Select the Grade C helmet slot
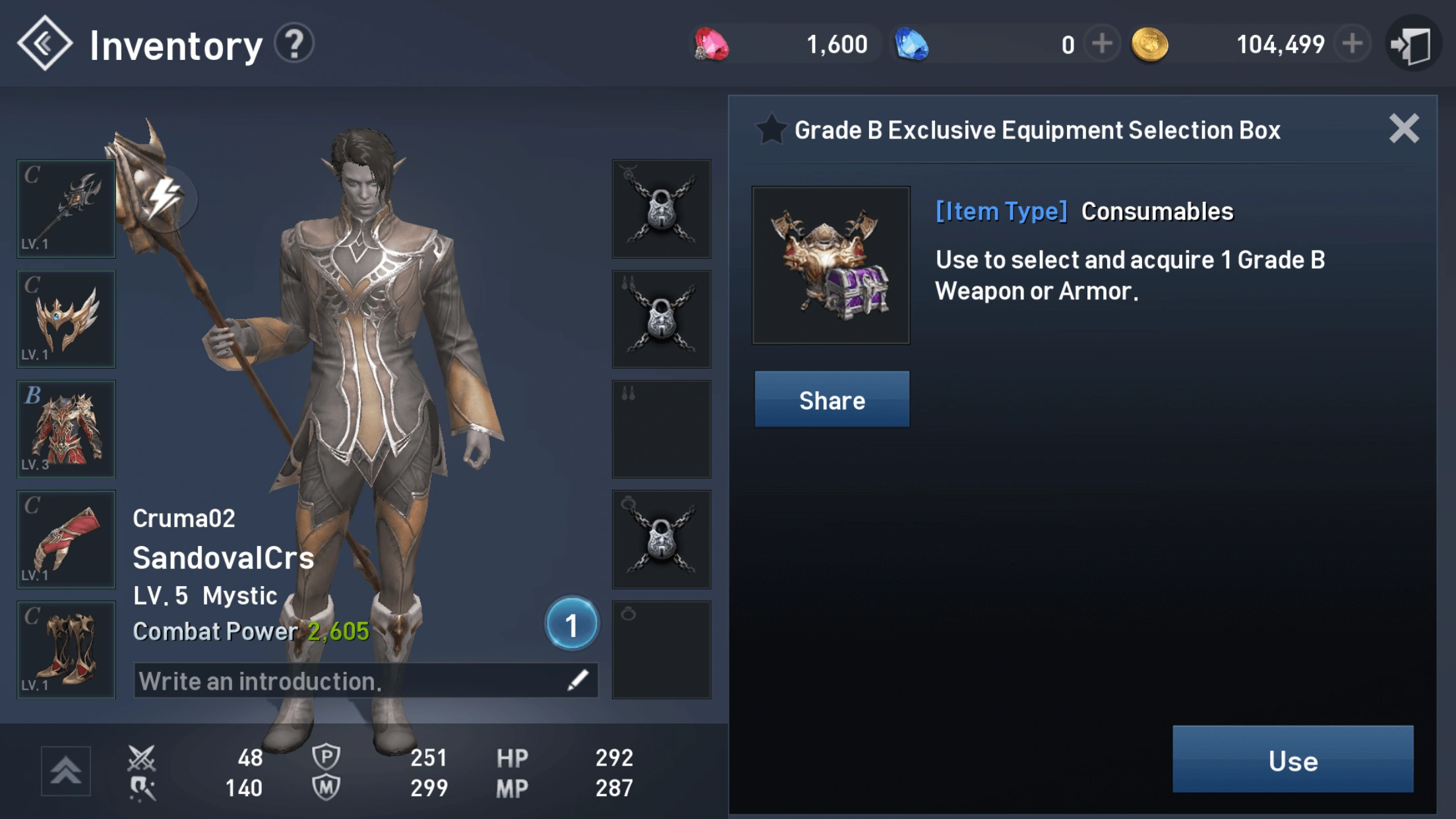This screenshot has width=1456, height=819. 66,318
